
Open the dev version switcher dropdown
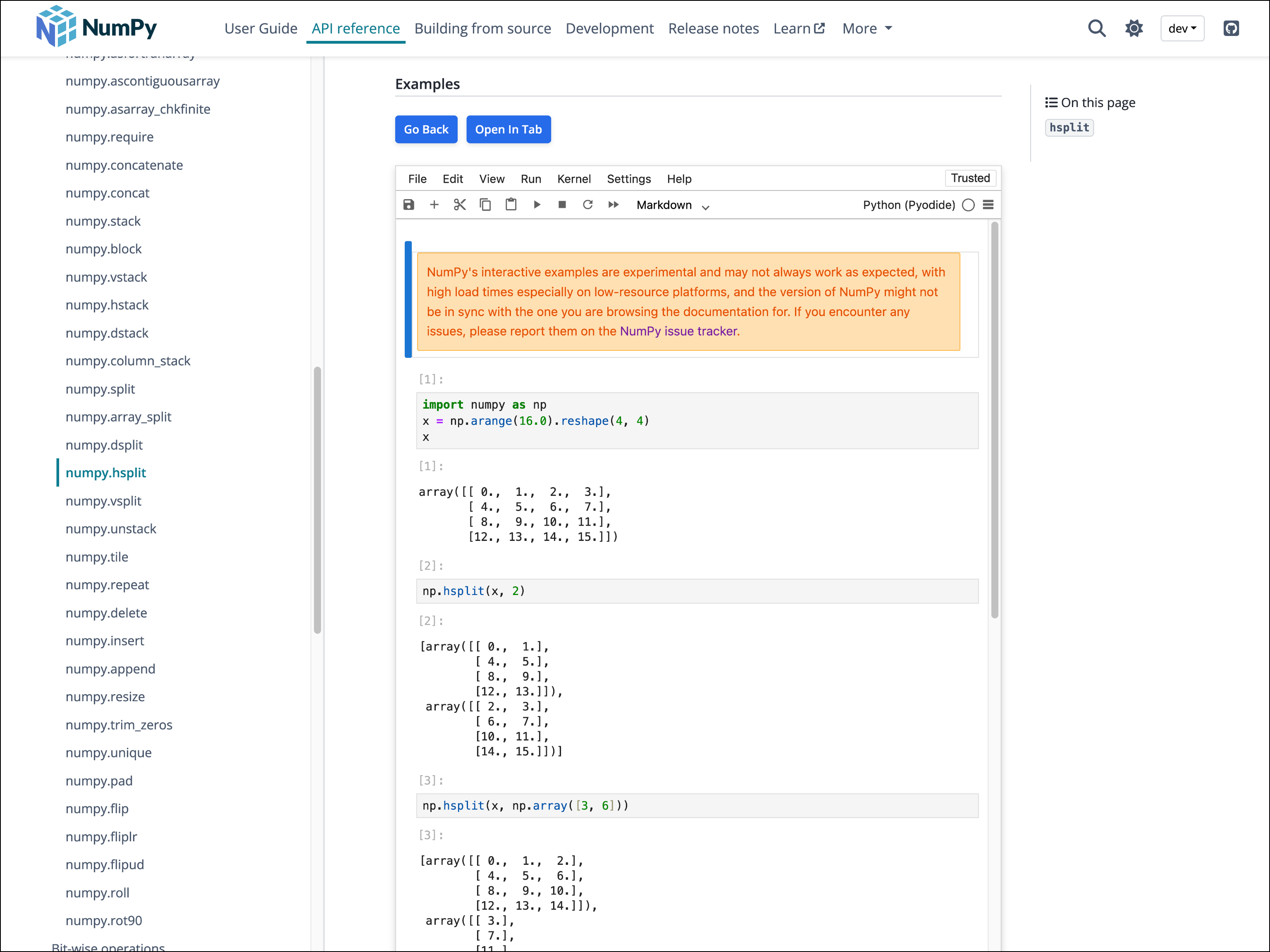click(1182, 28)
